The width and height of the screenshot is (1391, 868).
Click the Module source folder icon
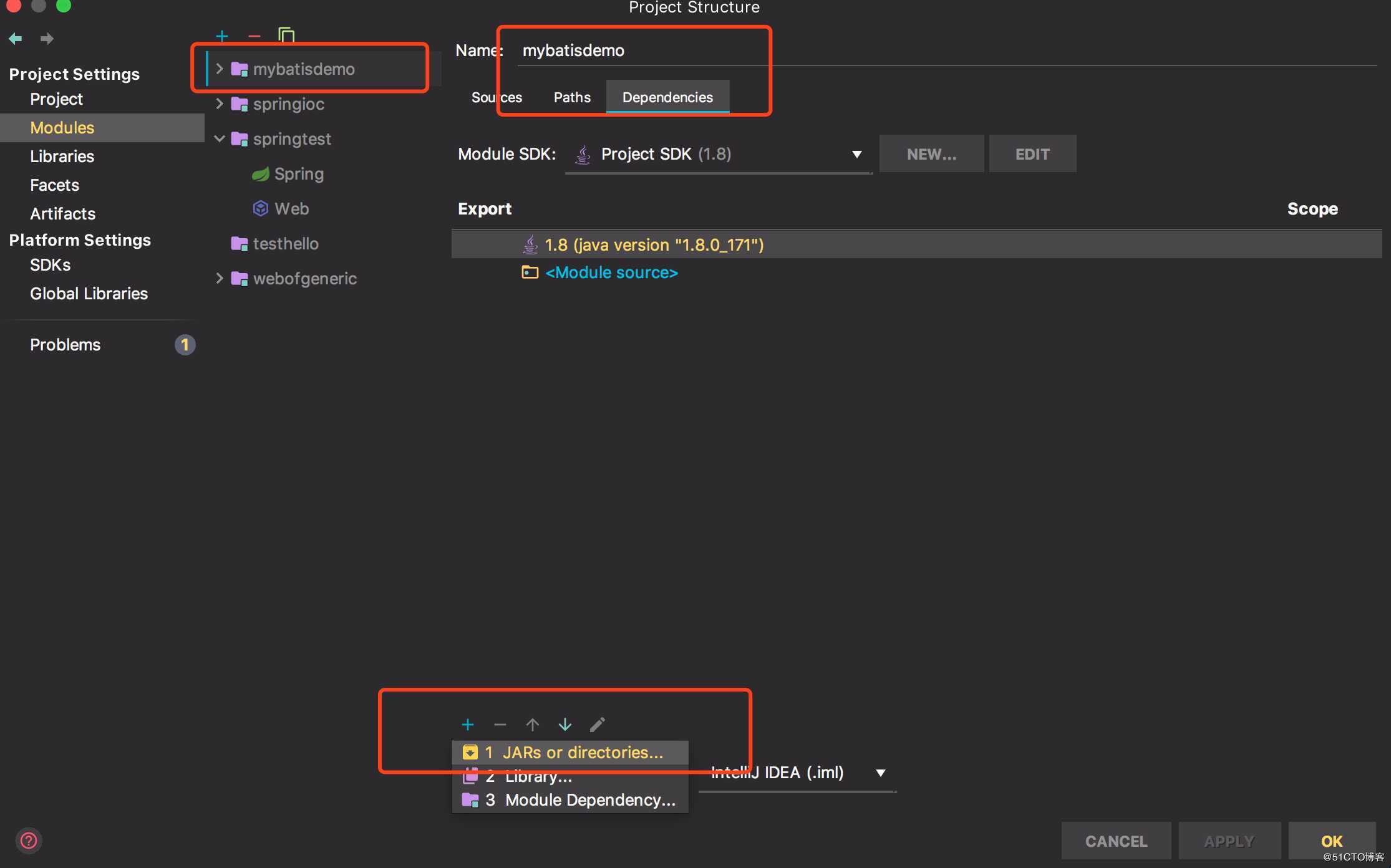[530, 272]
